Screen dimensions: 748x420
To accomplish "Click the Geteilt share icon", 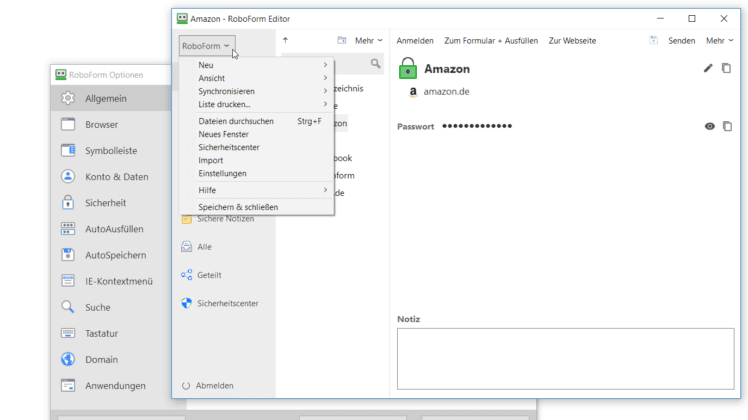I will tap(186, 275).
